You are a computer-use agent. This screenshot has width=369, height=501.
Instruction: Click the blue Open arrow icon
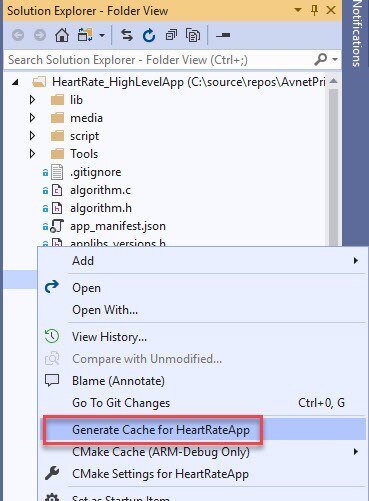click(x=52, y=287)
